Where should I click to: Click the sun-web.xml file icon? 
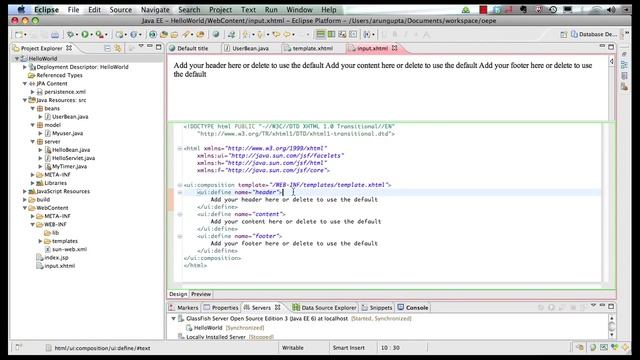[x=47, y=249]
